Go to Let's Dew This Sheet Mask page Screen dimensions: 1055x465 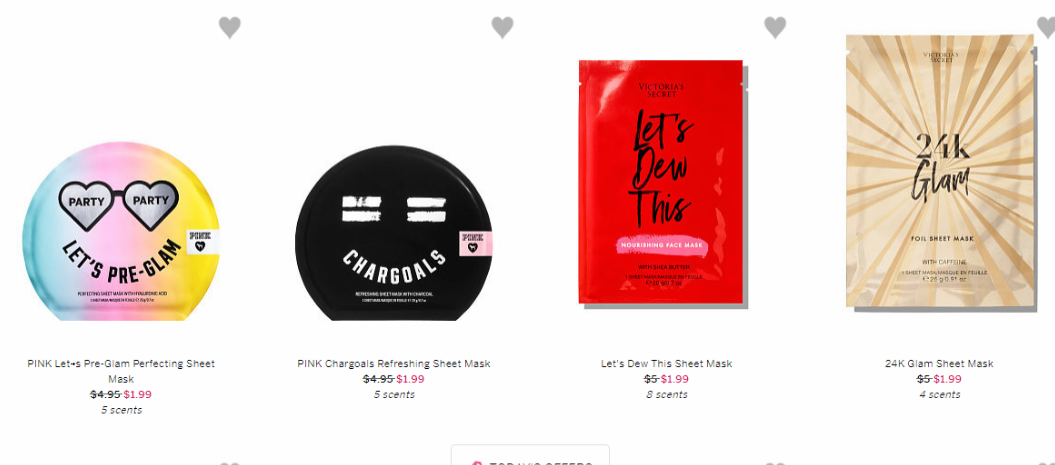click(x=666, y=363)
